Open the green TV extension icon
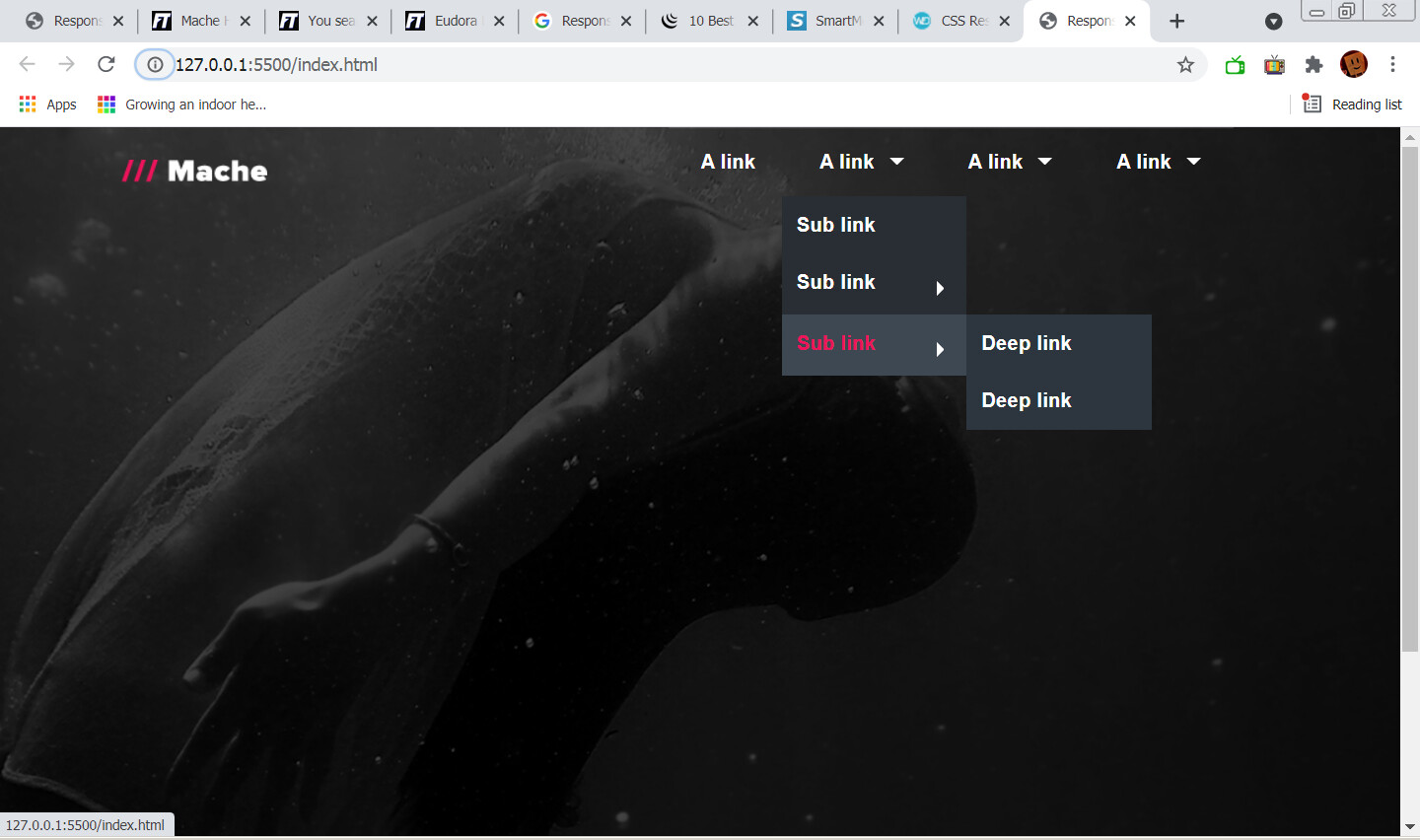Image resolution: width=1420 pixels, height=840 pixels. (1235, 65)
